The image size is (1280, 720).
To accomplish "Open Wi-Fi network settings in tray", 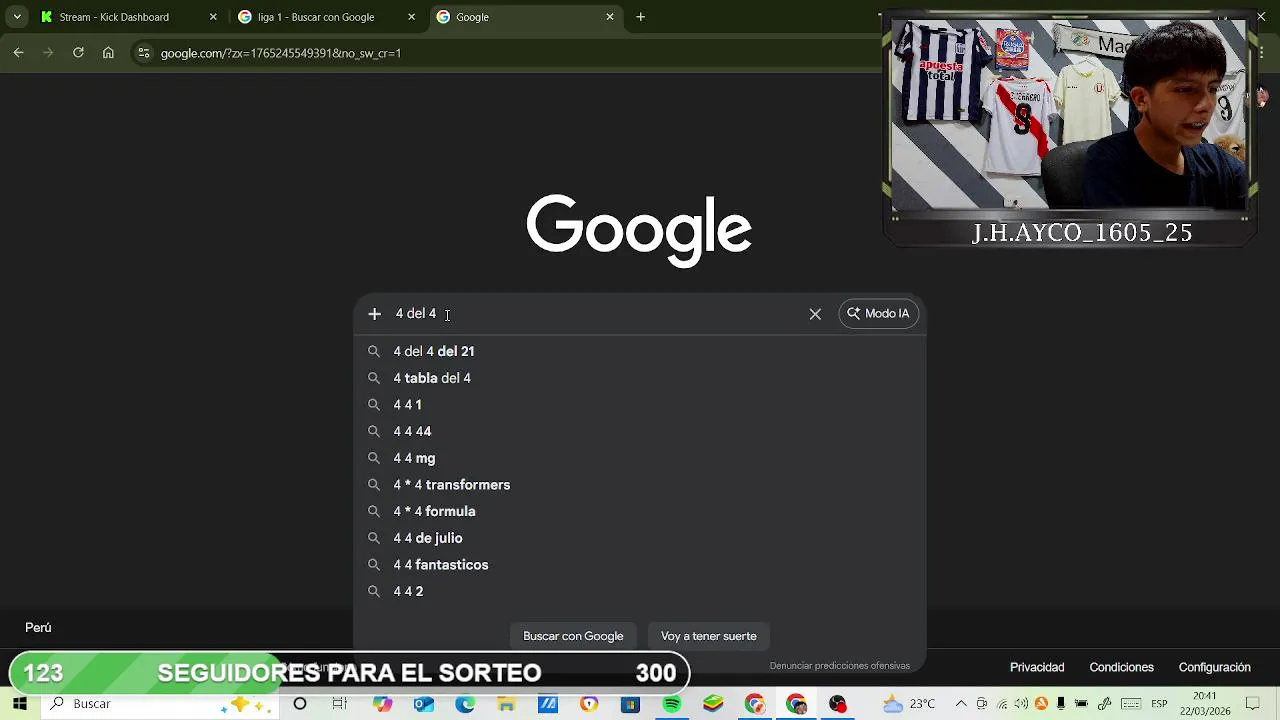I will point(1002,704).
